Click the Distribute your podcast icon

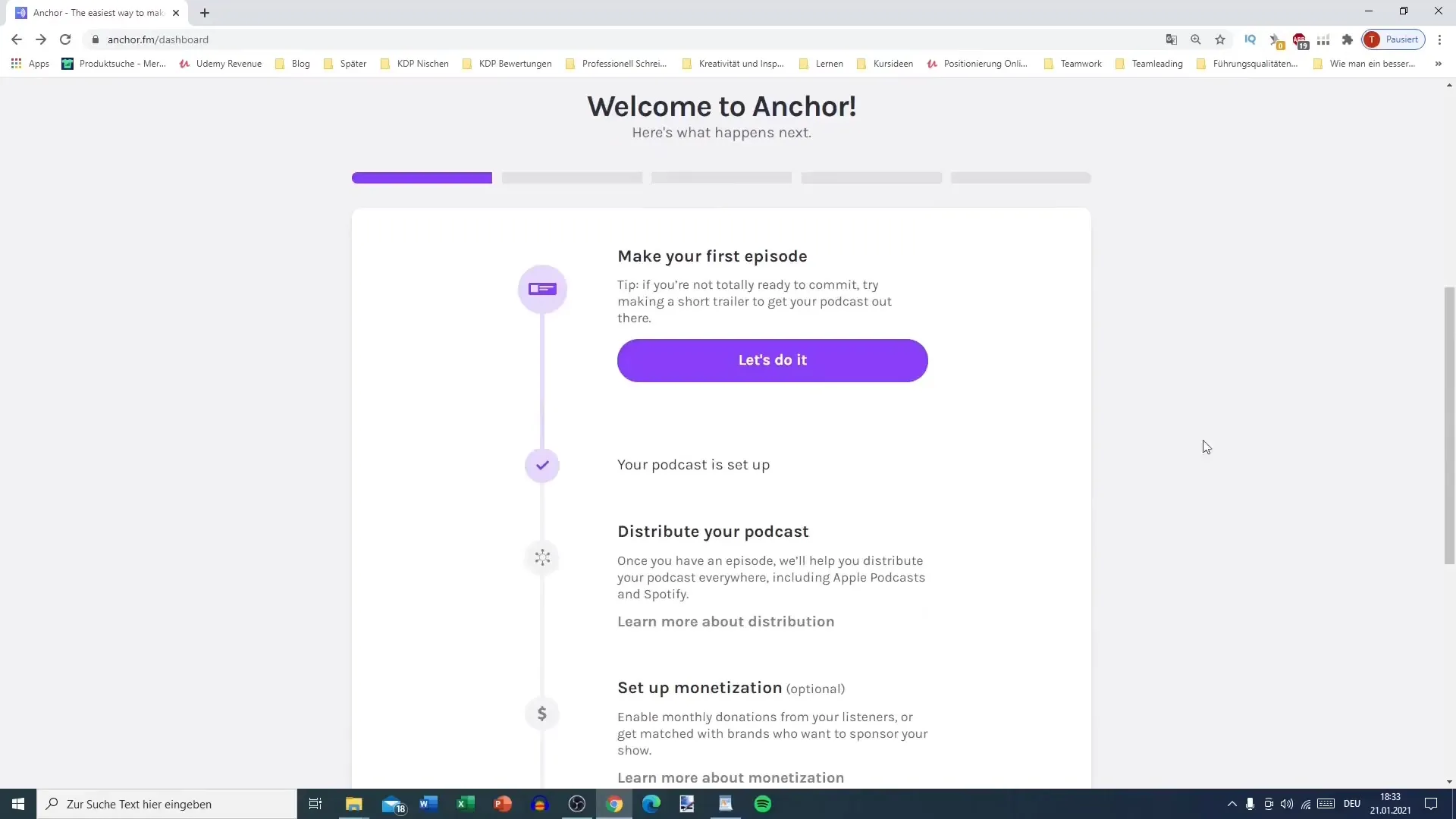[x=542, y=558]
